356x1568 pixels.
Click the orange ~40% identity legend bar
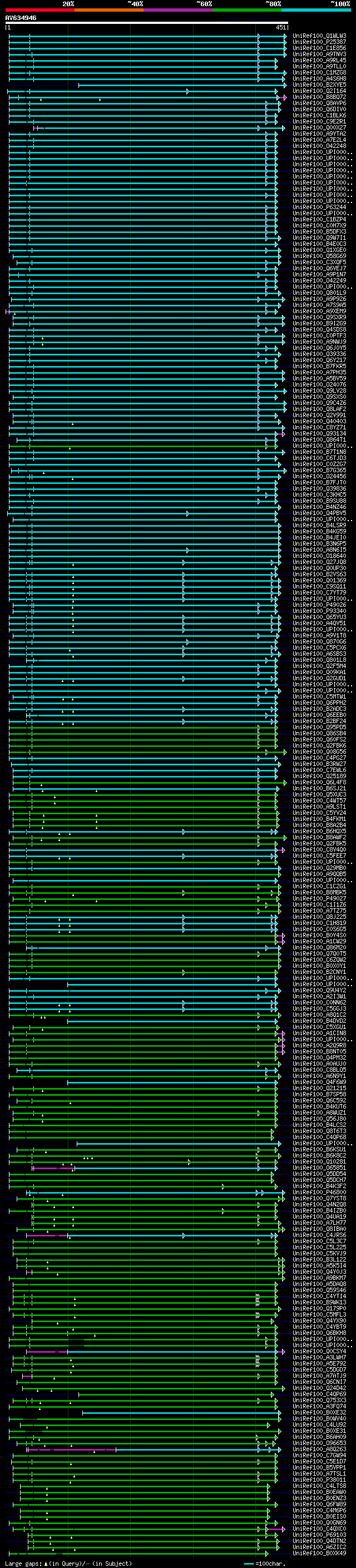pyautogui.click(x=109, y=10)
